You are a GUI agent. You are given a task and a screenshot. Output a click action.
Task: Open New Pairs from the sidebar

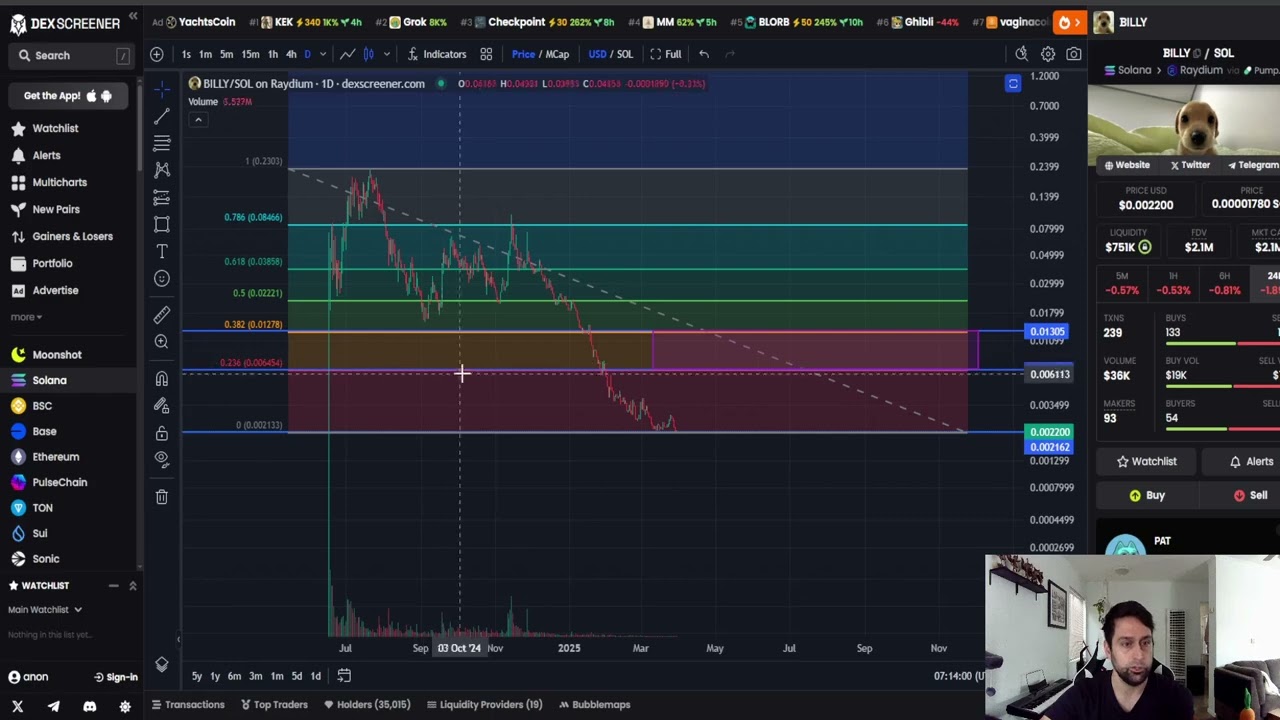coord(56,209)
